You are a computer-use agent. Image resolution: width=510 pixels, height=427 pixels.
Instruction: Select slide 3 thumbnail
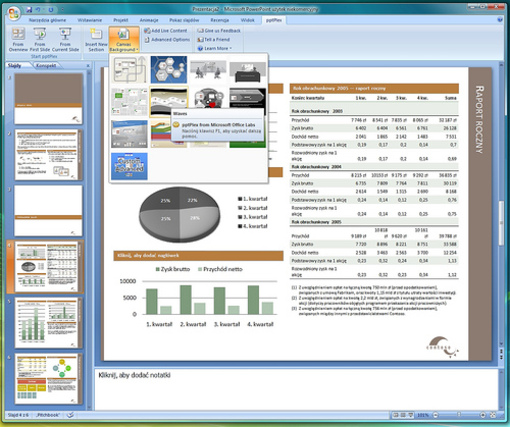coord(48,211)
